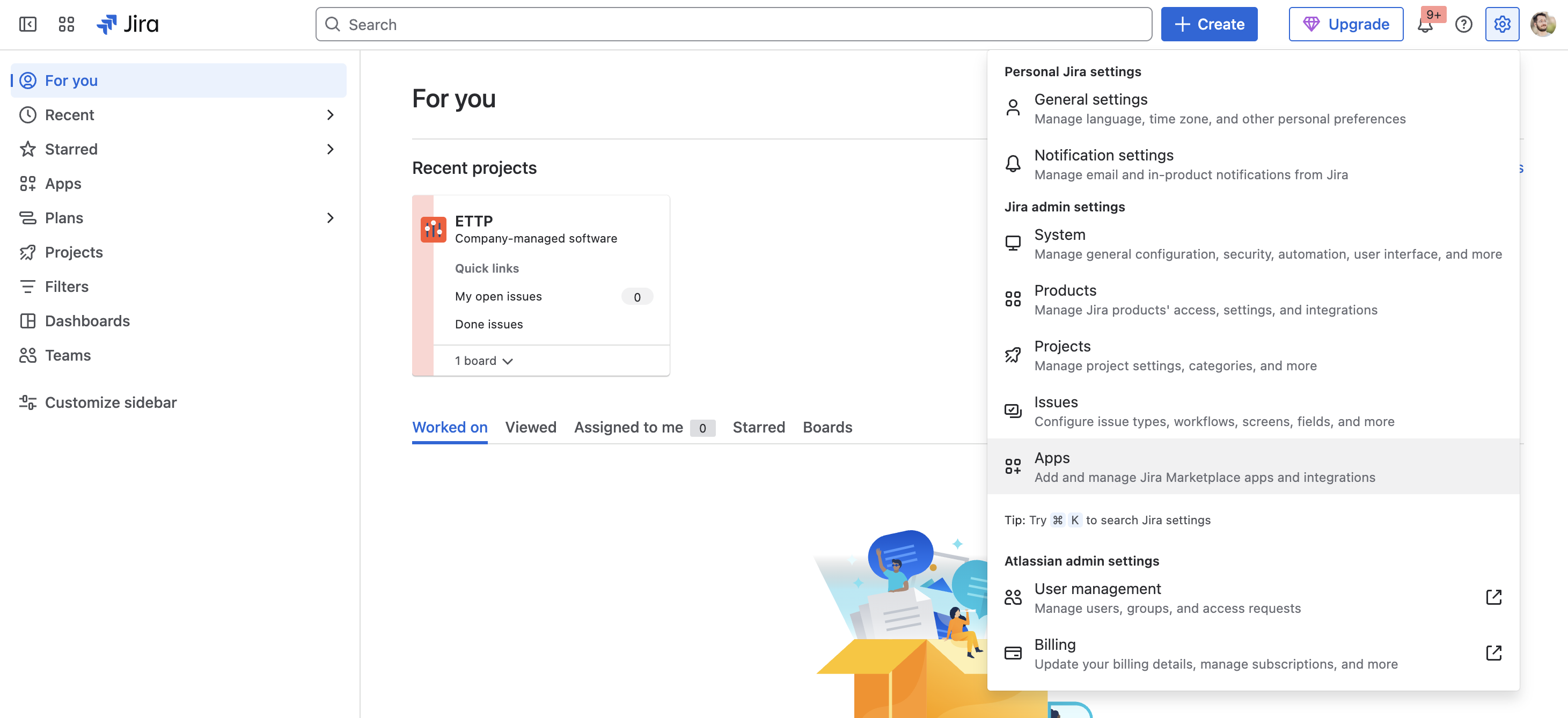Click the Search input field
The image size is (1568, 718).
pos(734,24)
